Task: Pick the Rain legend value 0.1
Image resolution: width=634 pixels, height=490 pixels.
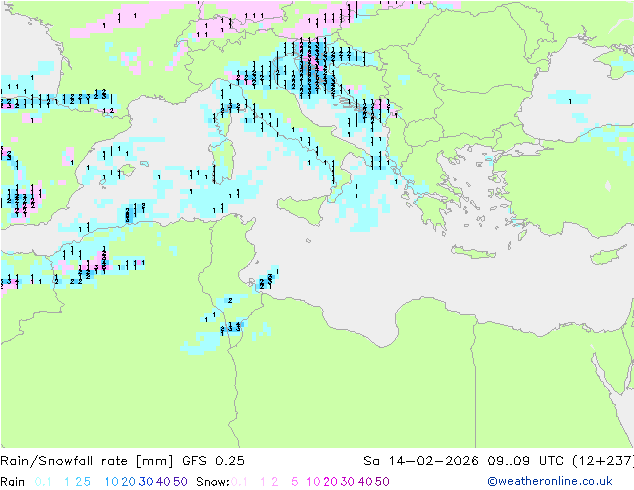Action: point(43,482)
